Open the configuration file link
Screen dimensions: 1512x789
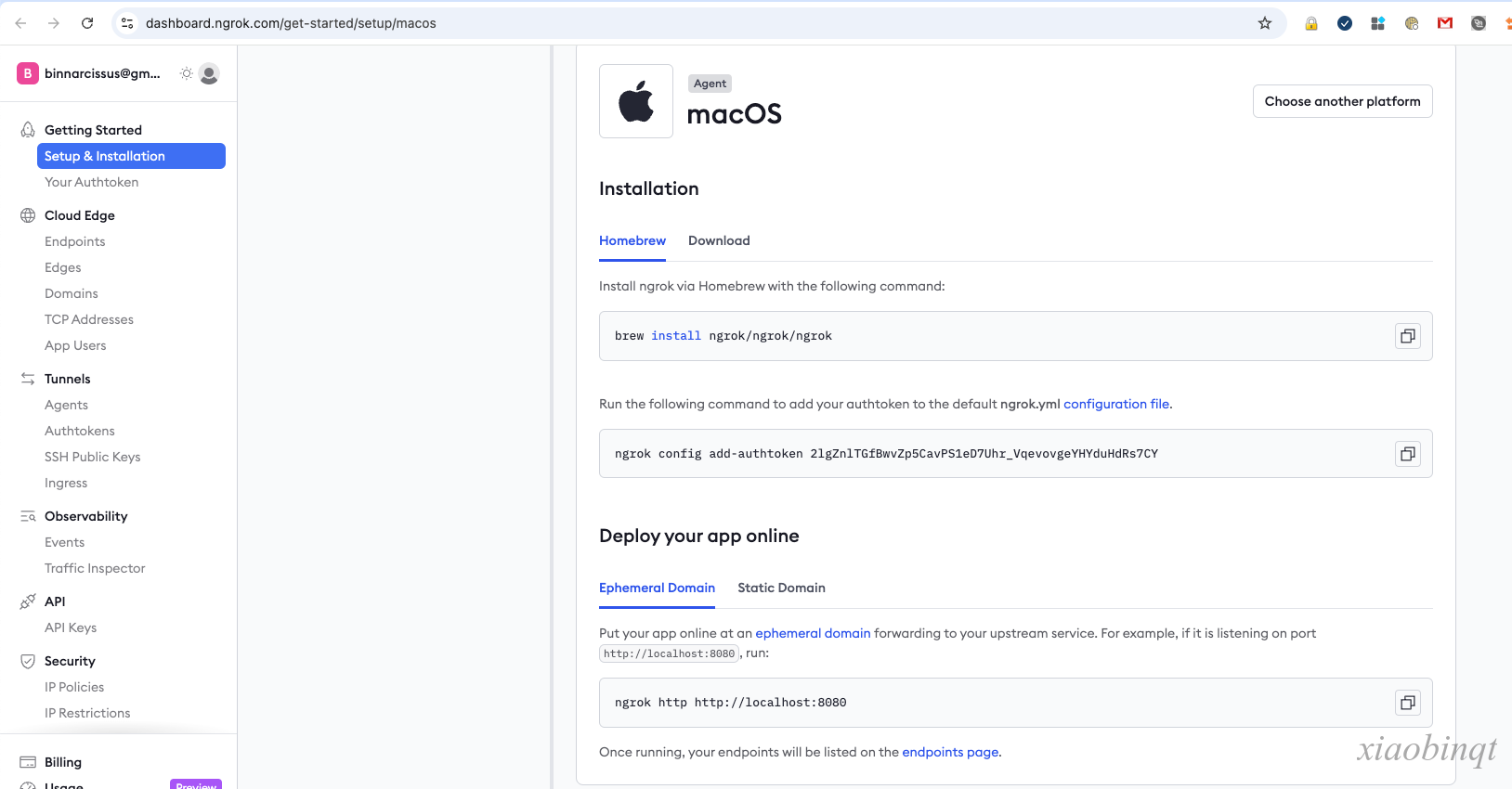1116,404
